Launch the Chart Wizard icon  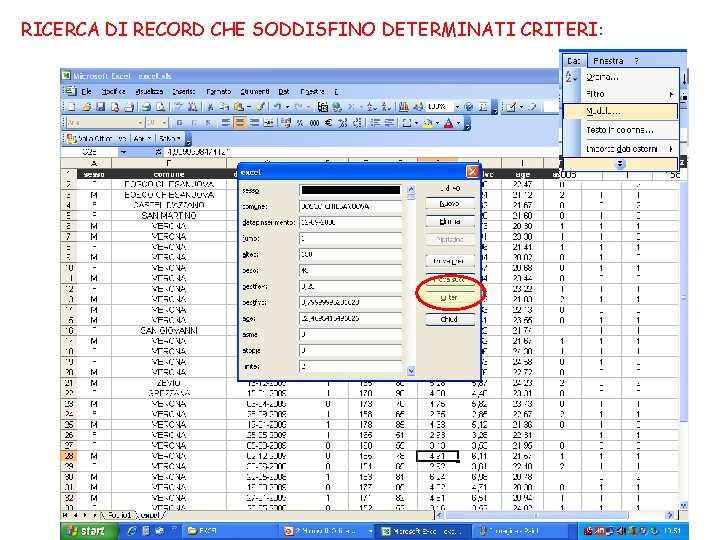click(404, 107)
